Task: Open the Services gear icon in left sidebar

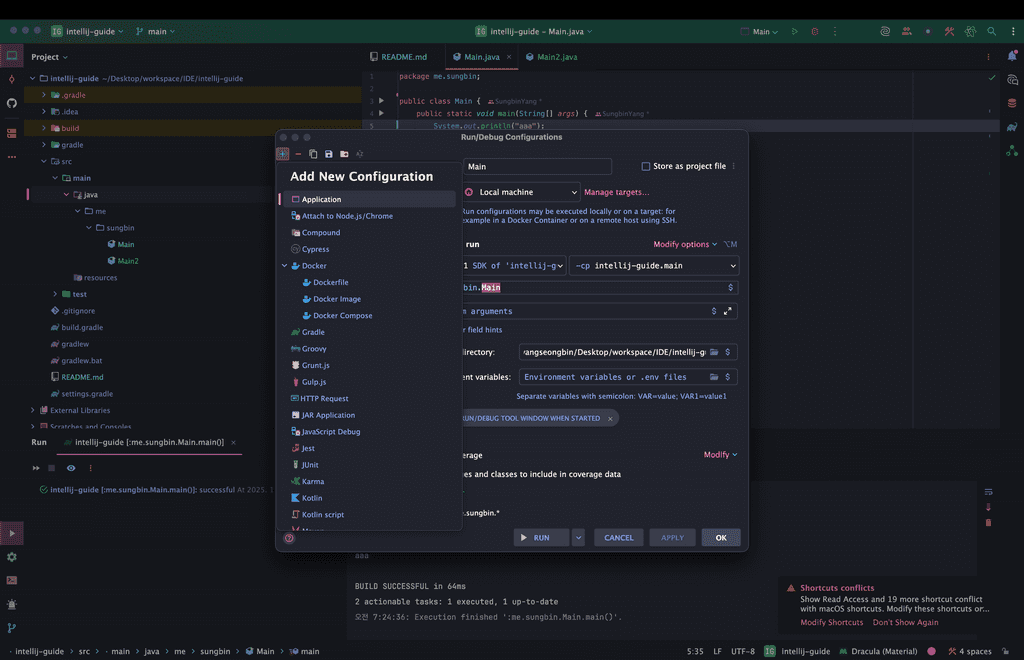Action: point(12,557)
